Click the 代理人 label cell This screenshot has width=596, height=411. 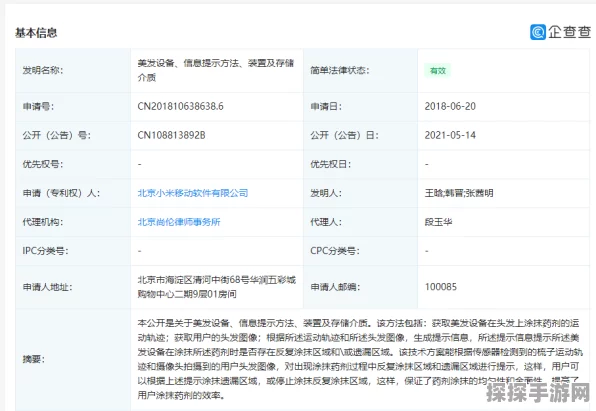[360, 222]
